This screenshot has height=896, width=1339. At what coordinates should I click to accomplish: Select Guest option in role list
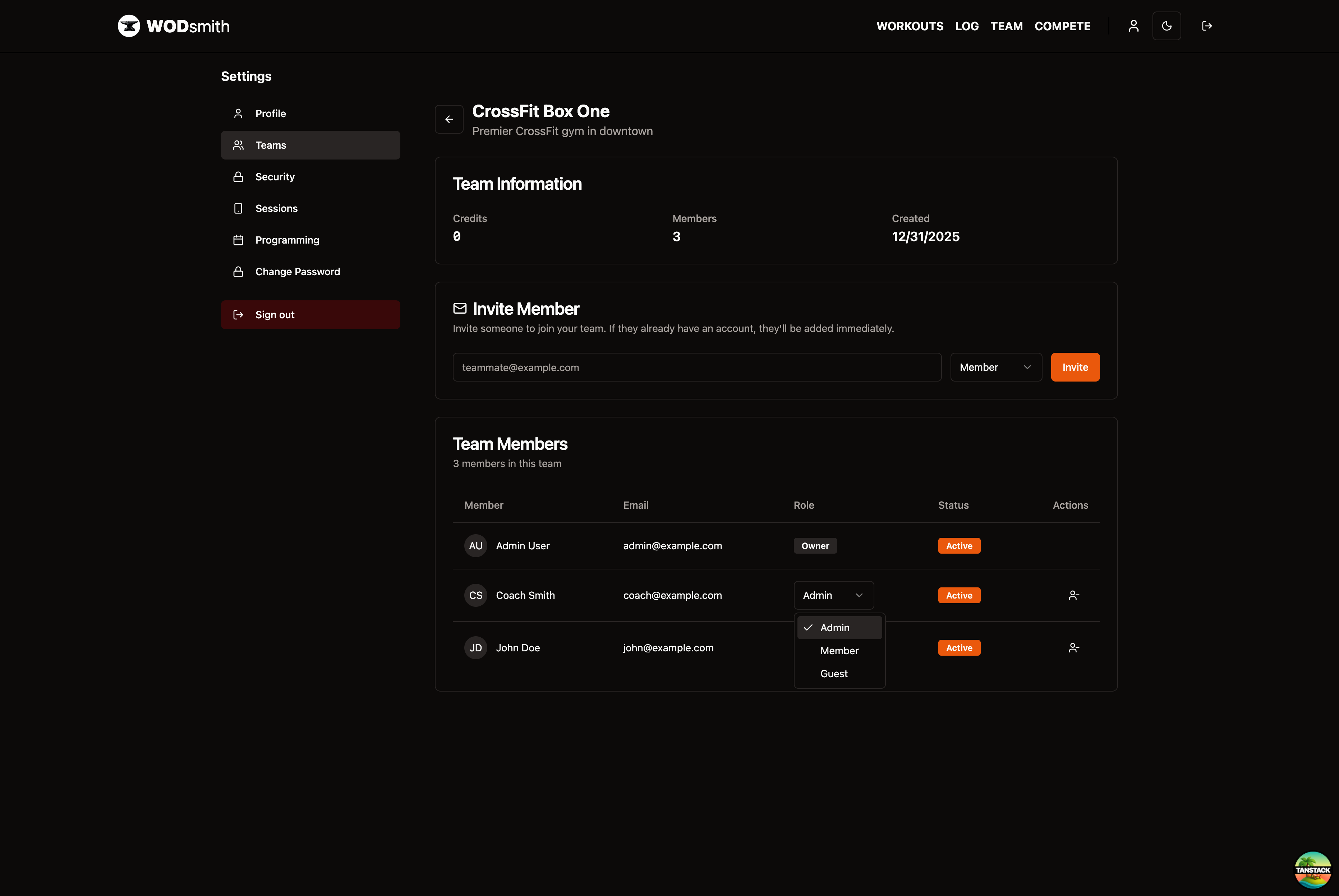click(839, 674)
